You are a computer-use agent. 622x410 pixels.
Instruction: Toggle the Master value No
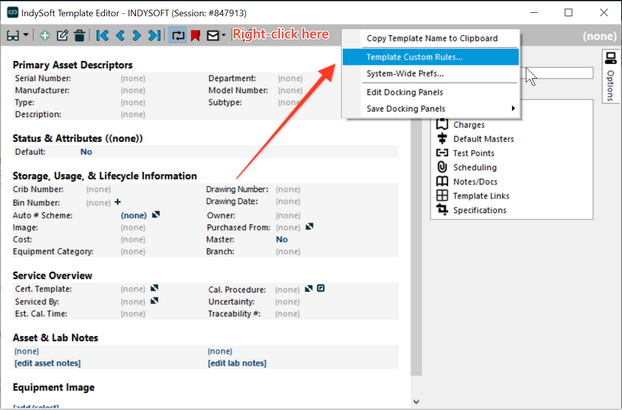[281, 239]
